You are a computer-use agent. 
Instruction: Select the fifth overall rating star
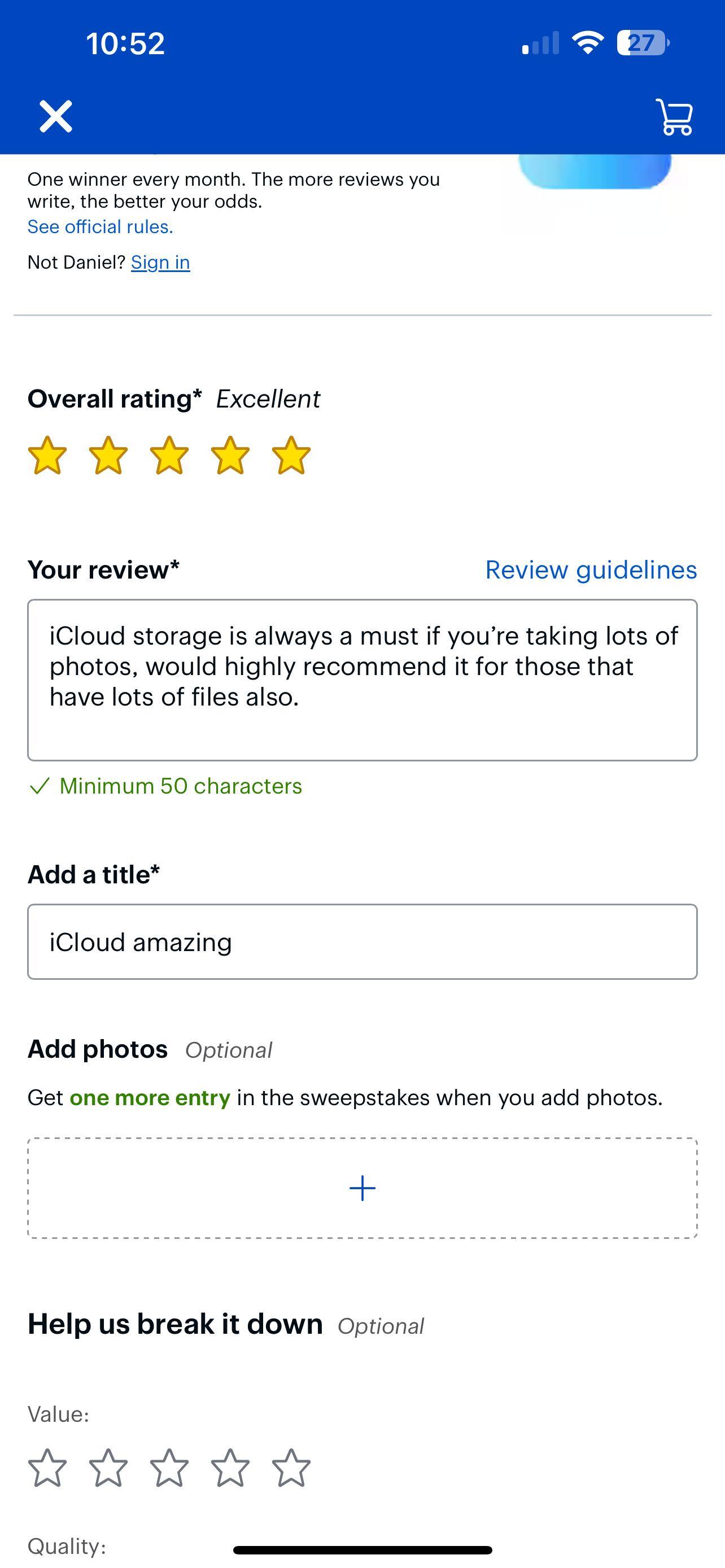290,457
